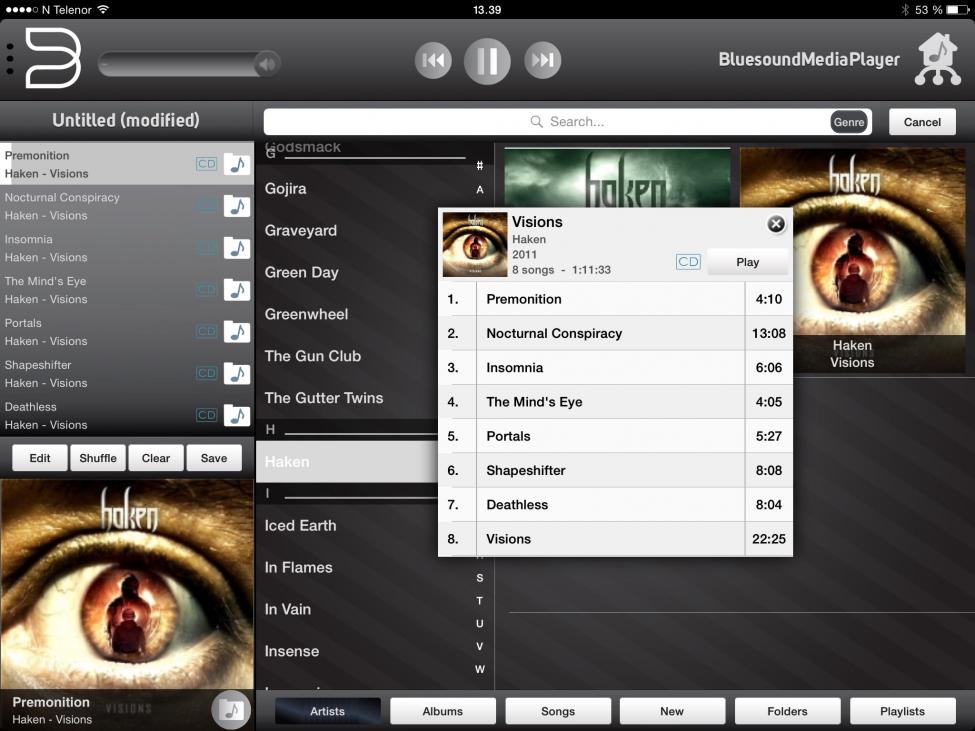Pause playback
This screenshot has height=731, width=975.
click(x=487, y=61)
